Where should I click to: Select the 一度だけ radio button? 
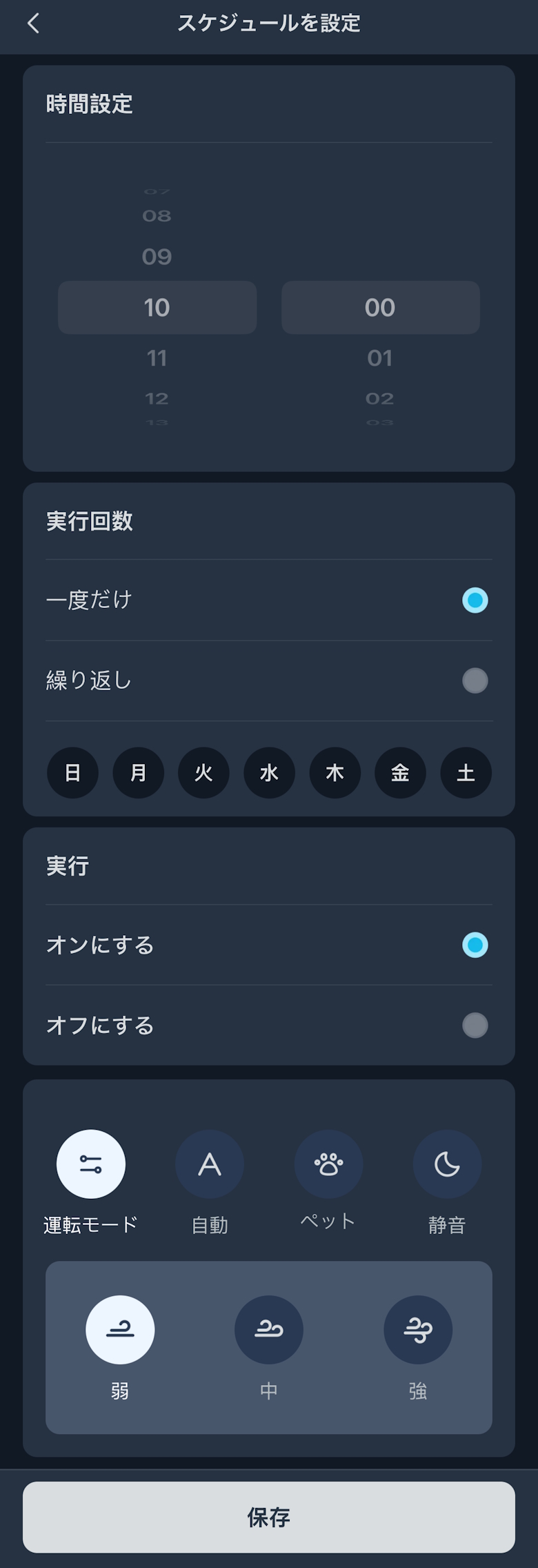475,600
